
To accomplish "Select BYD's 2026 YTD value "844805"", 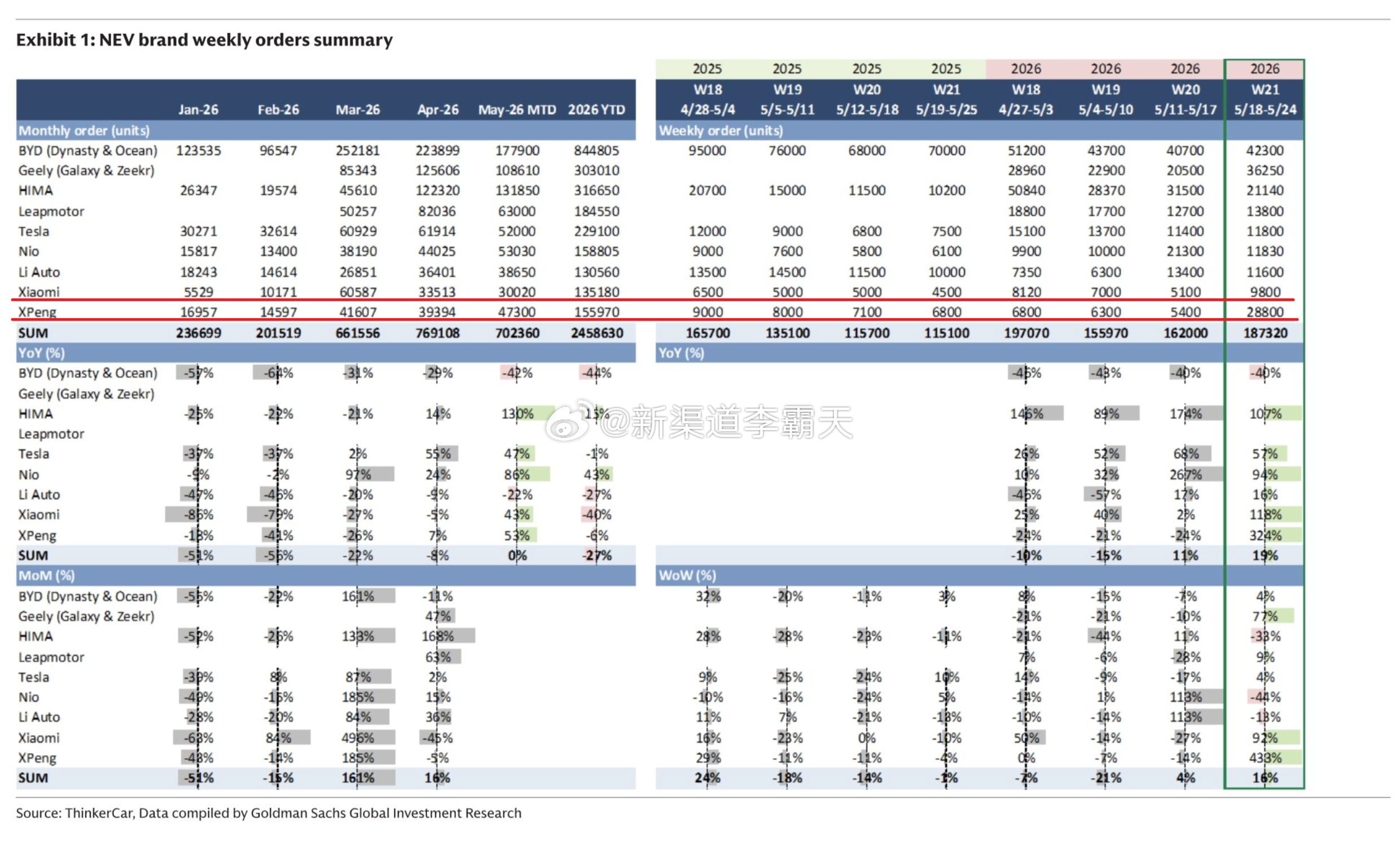I will click(596, 150).
